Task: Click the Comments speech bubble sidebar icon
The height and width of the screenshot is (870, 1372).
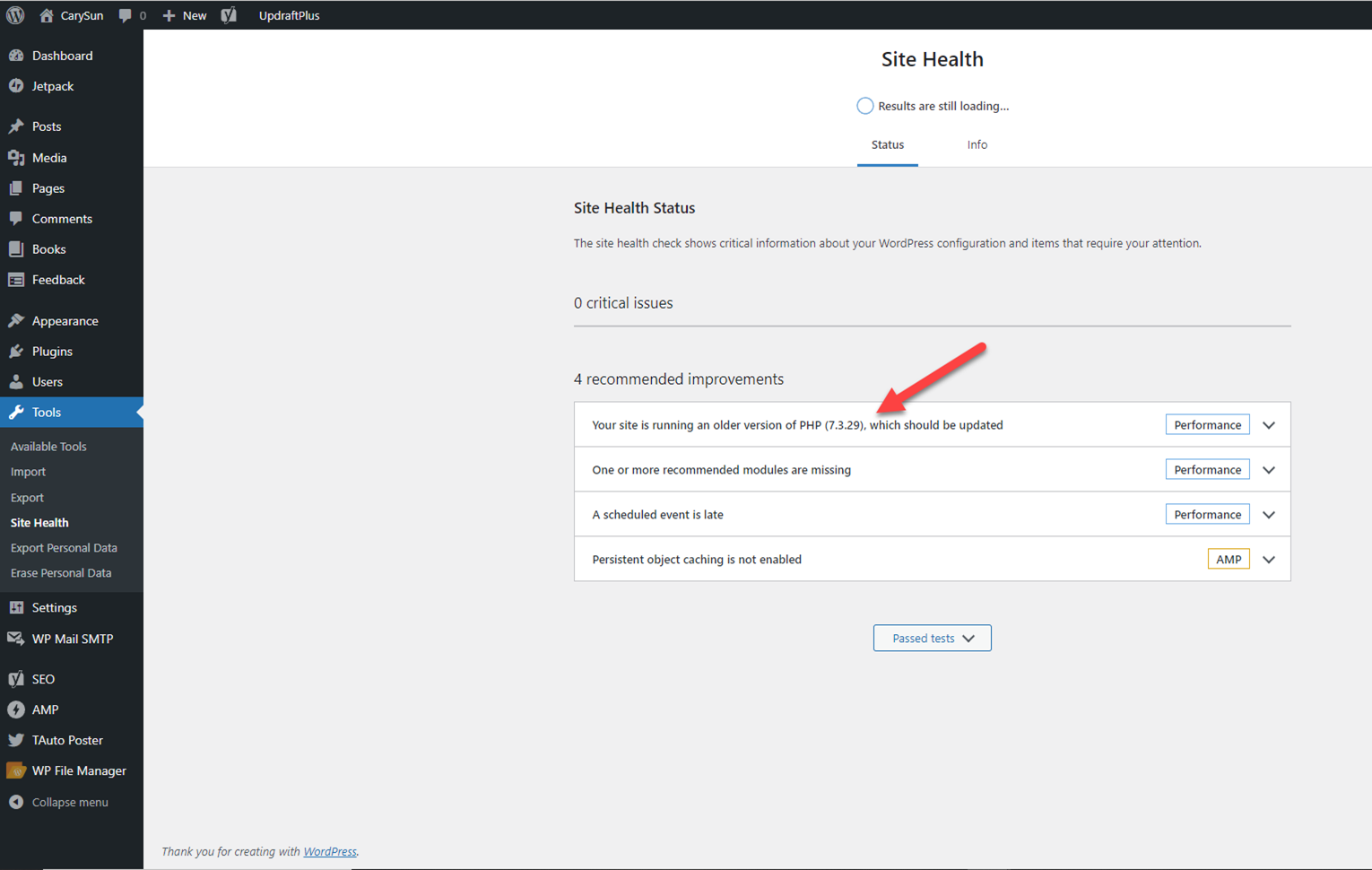Action: click(16, 219)
